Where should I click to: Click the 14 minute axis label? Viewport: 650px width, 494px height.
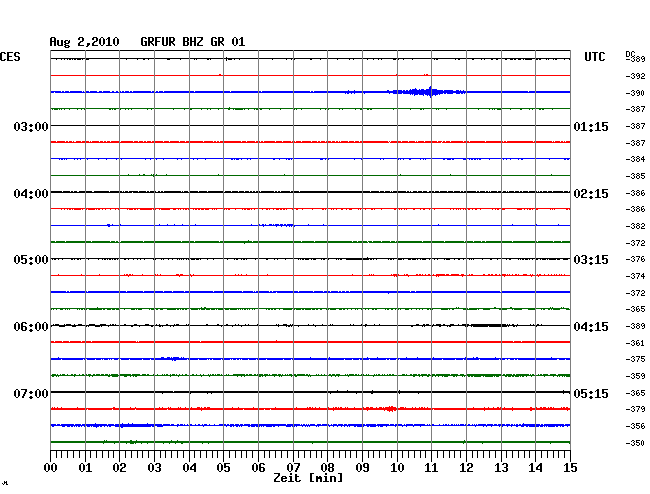point(535,468)
